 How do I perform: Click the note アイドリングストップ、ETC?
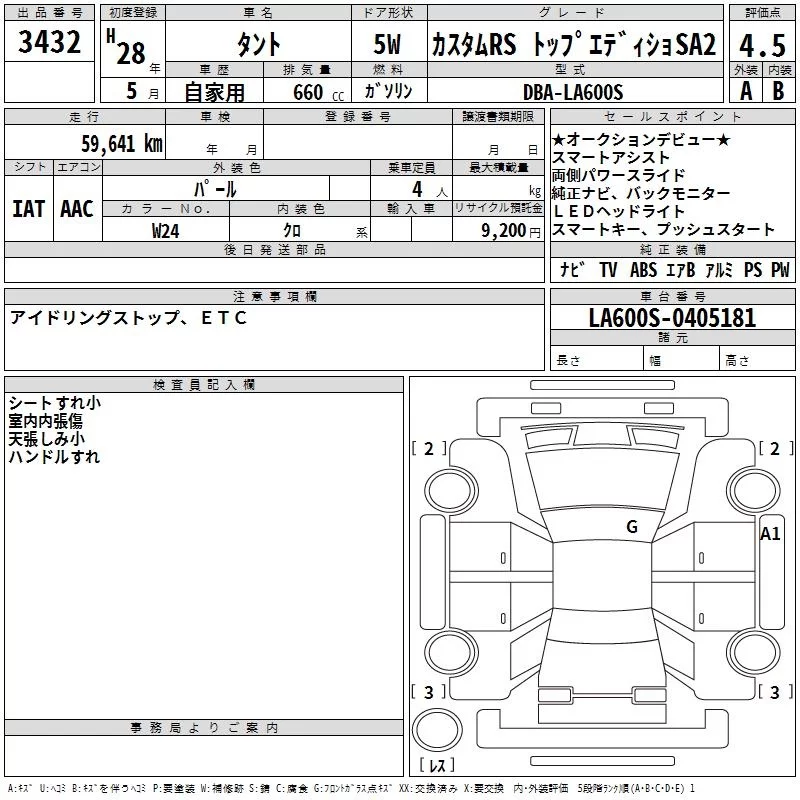click(x=129, y=317)
